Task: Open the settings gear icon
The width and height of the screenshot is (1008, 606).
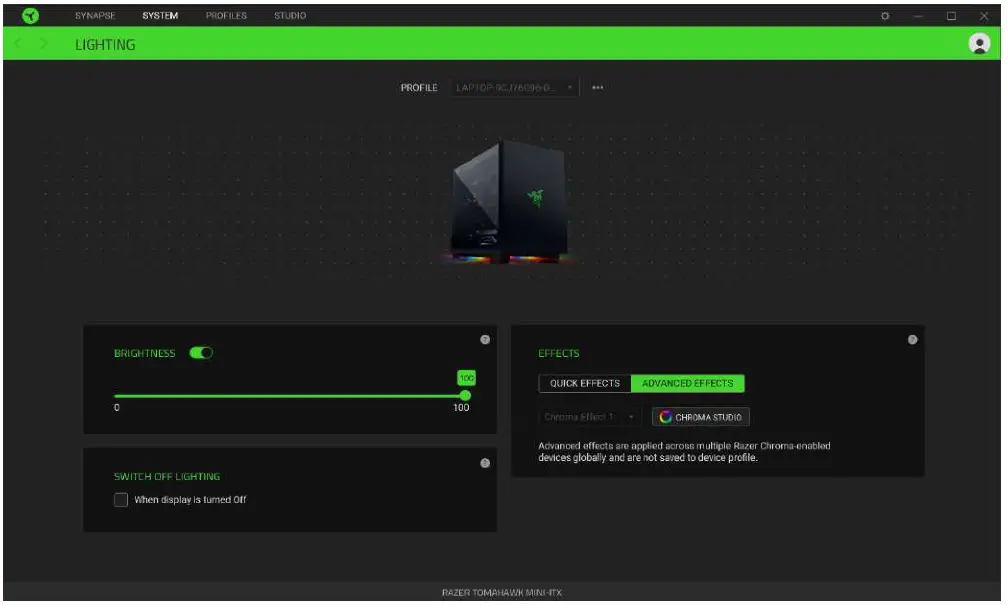Action: (x=885, y=16)
